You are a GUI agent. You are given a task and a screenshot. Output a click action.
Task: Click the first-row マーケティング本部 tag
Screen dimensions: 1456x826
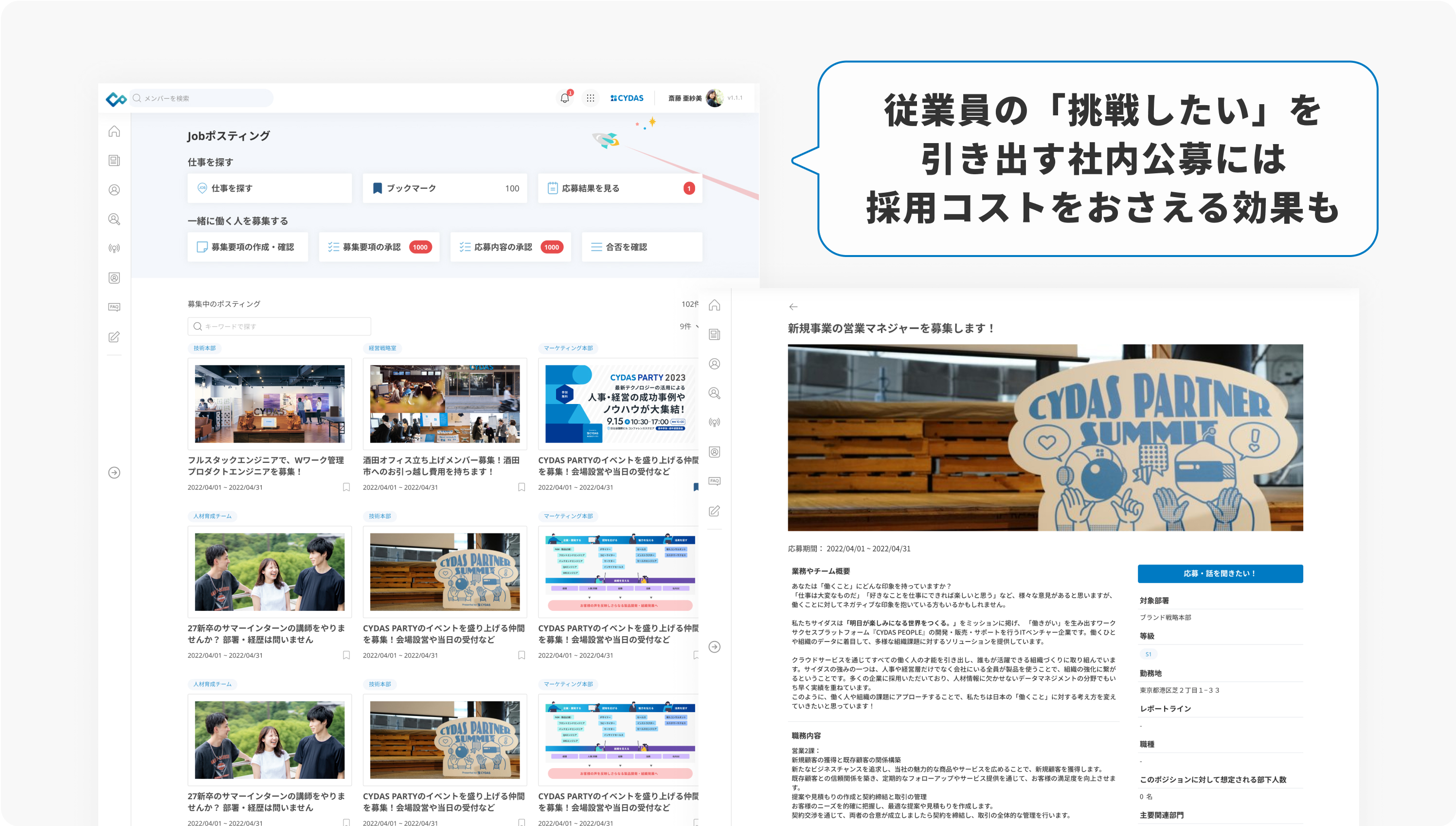pyautogui.click(x=568, y=349)
